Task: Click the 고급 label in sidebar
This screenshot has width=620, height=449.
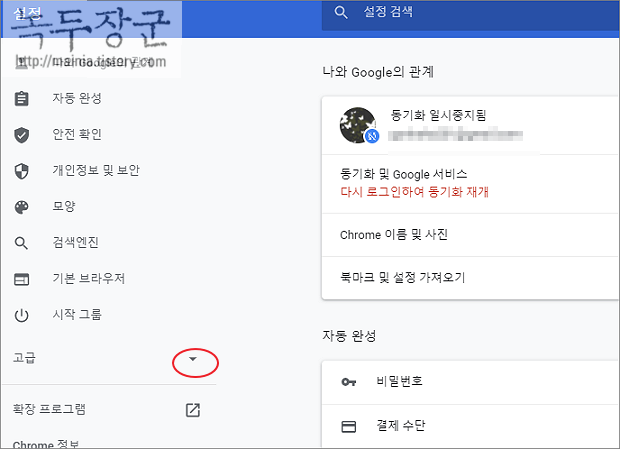Action: pos(25,358)
